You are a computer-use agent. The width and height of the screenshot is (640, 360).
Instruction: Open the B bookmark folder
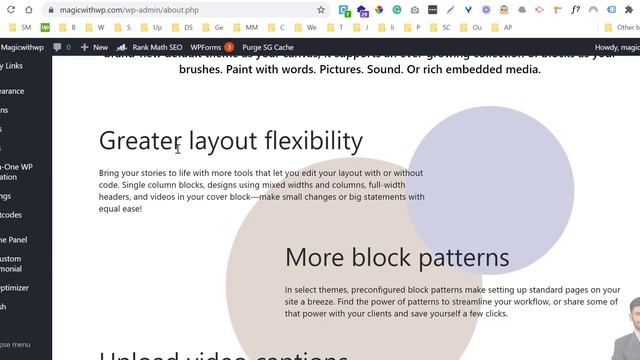click(x=67, y=27)
